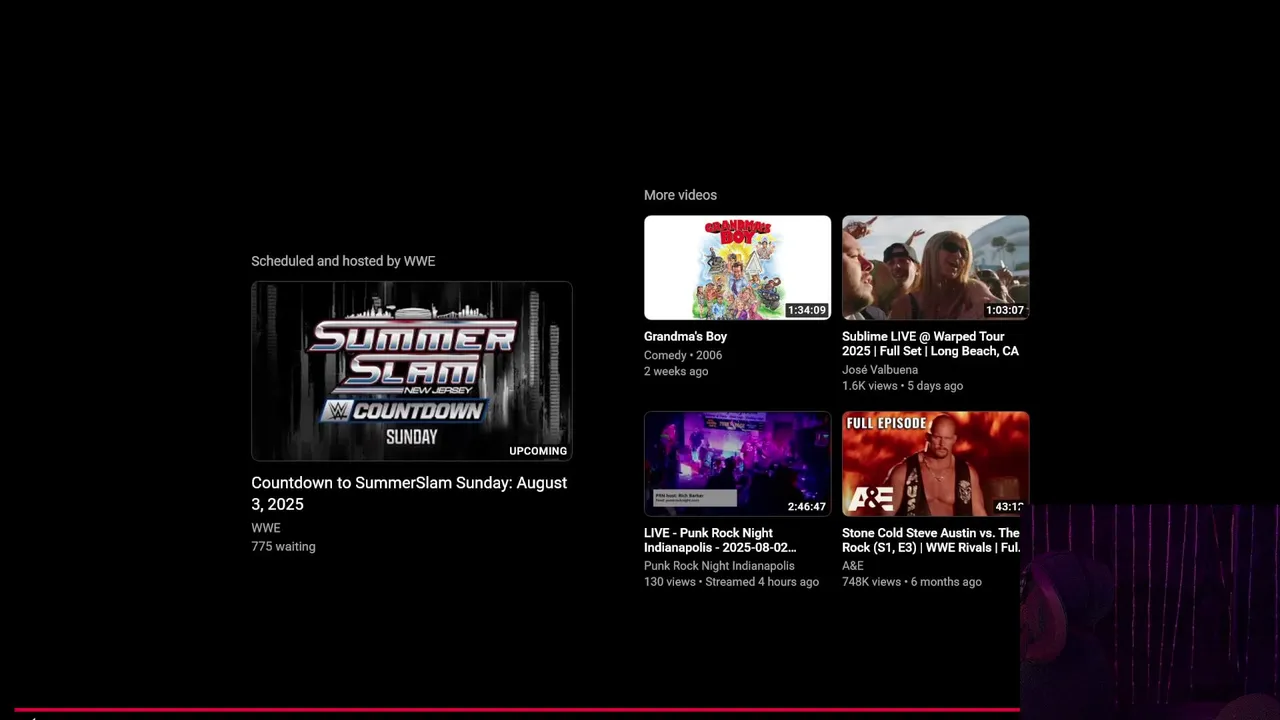Image resolution: width=1280 pixels, height=720 pixels.
Task: Play the Sublime Warped Tour video thumbnail
Action: point(935,267)
